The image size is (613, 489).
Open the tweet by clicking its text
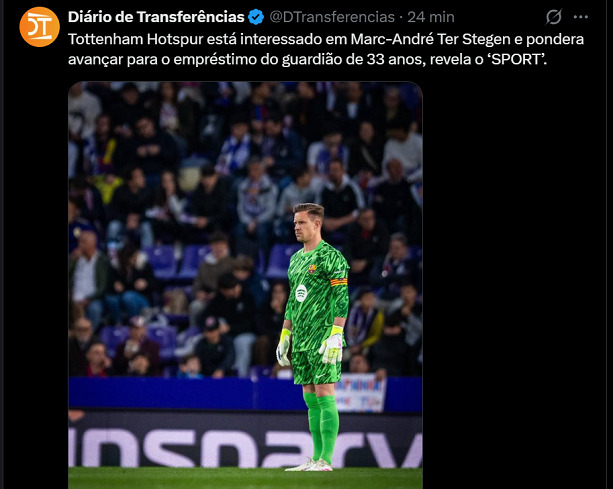[x=326, y=49]
